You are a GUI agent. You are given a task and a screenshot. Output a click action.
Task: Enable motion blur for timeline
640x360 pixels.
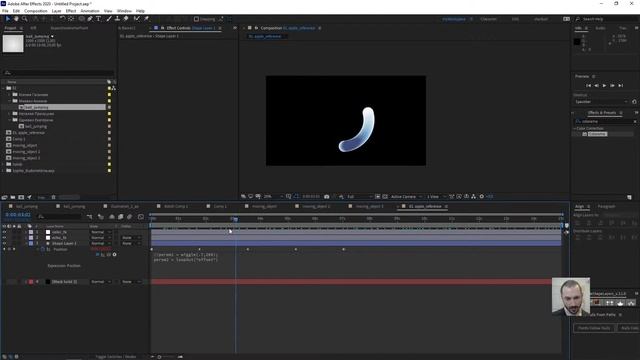(x=130, y=216)
